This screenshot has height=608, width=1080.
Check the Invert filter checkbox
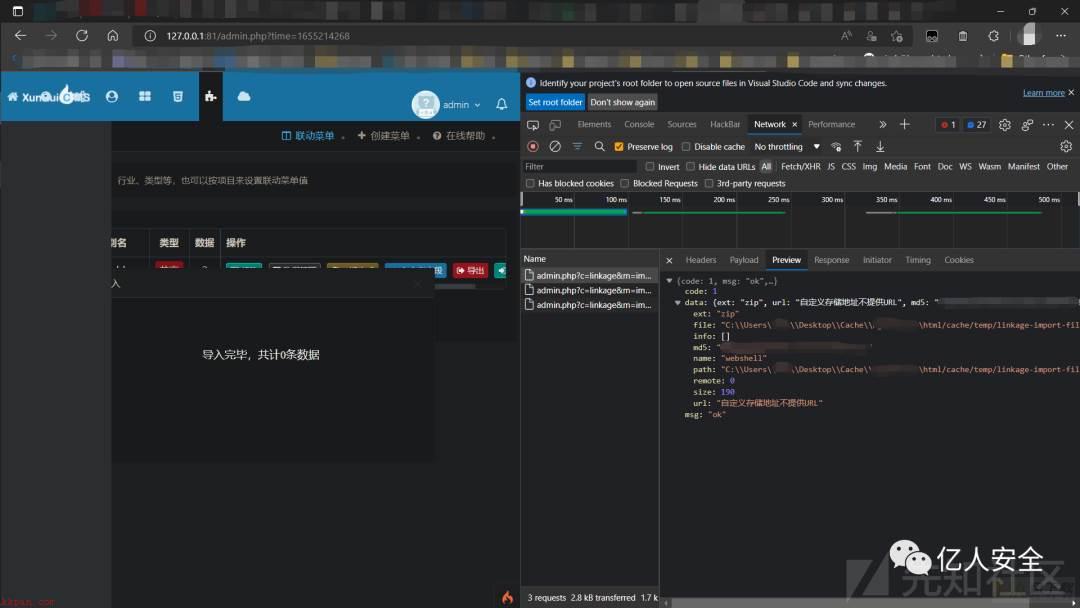pos(650,167)
